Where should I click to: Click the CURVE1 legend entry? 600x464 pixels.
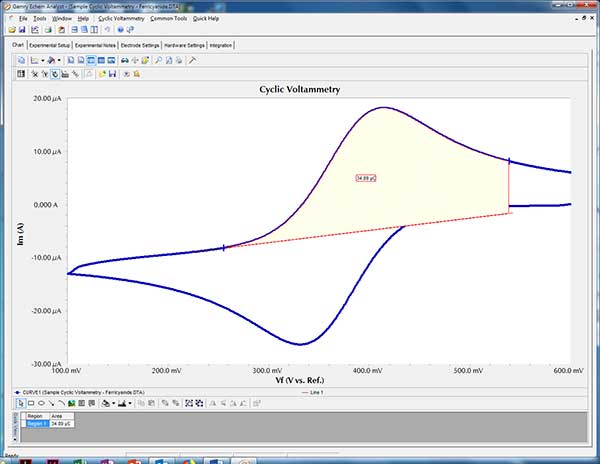80,392
